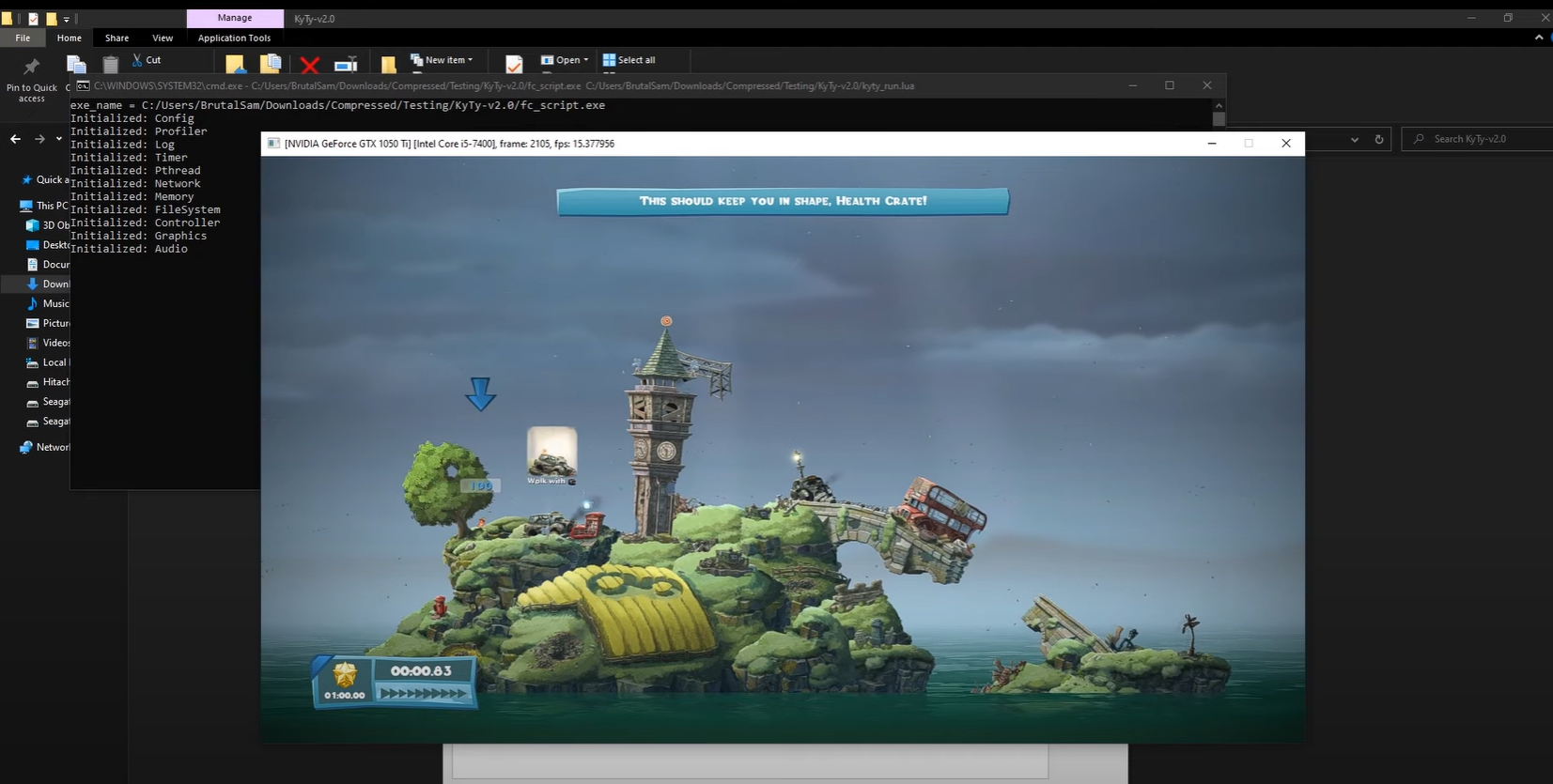
Task: Collapse the Explorer ribbon with the chevron
Action: (1539, 38)
